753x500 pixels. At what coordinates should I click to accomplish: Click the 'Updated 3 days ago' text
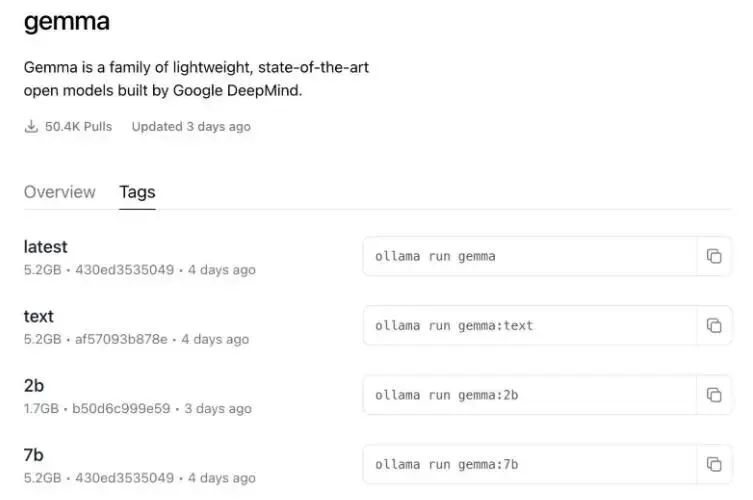(191, 127)
